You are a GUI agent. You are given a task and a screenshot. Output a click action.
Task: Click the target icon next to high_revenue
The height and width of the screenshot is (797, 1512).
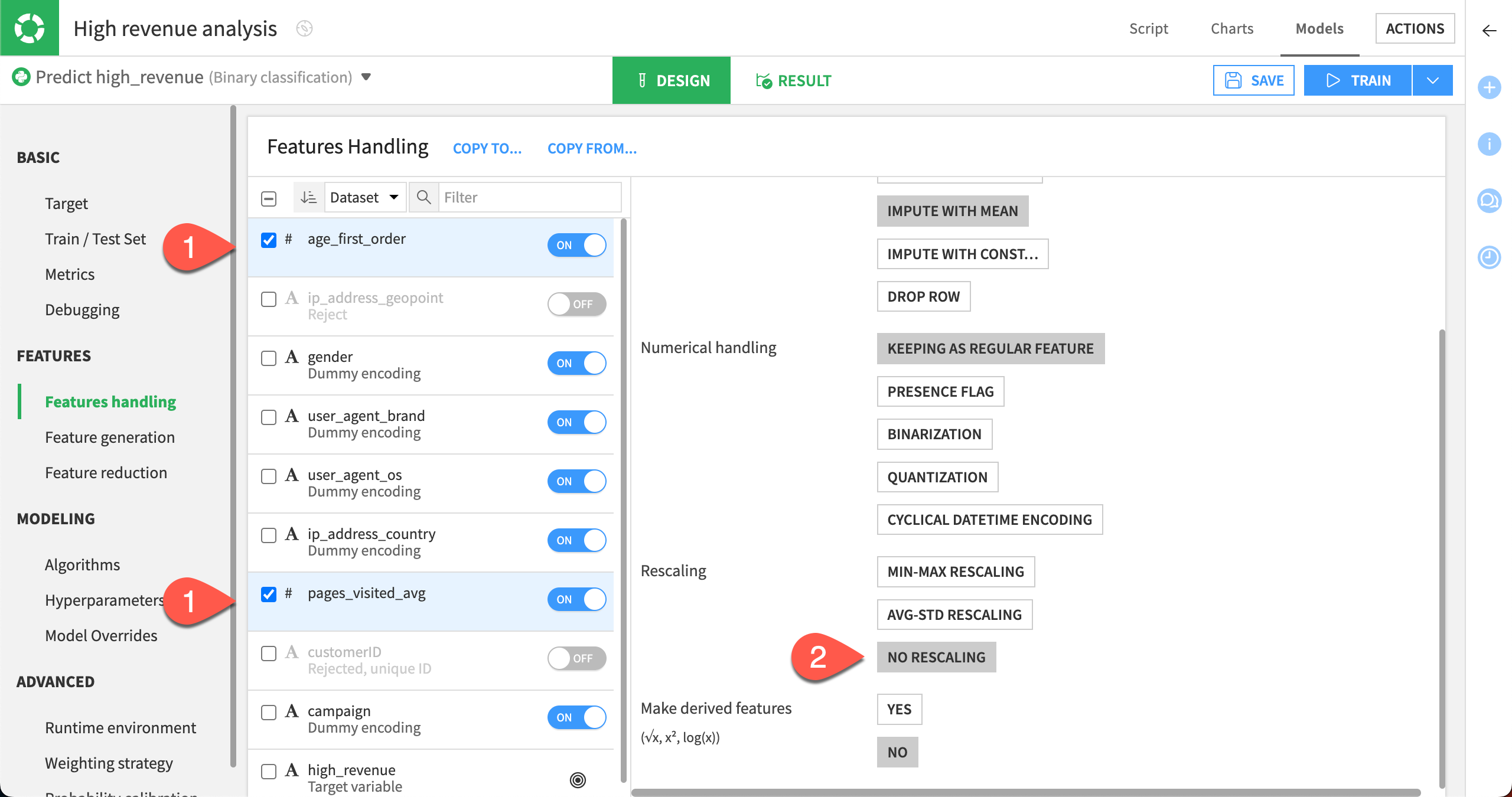coord(577,780)
